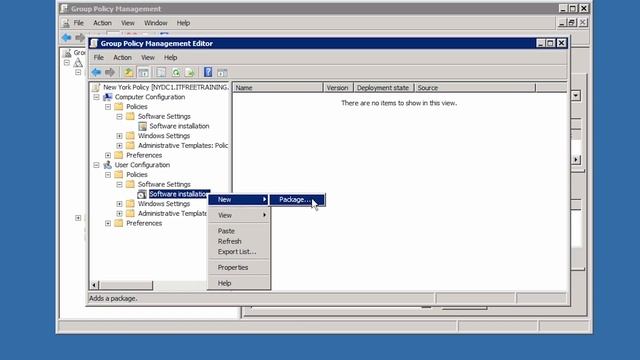The image size is (640, 360).
Task: Expand Preferences under Computer Configuration
Action: pyautogui.click(x=108, y=156)
